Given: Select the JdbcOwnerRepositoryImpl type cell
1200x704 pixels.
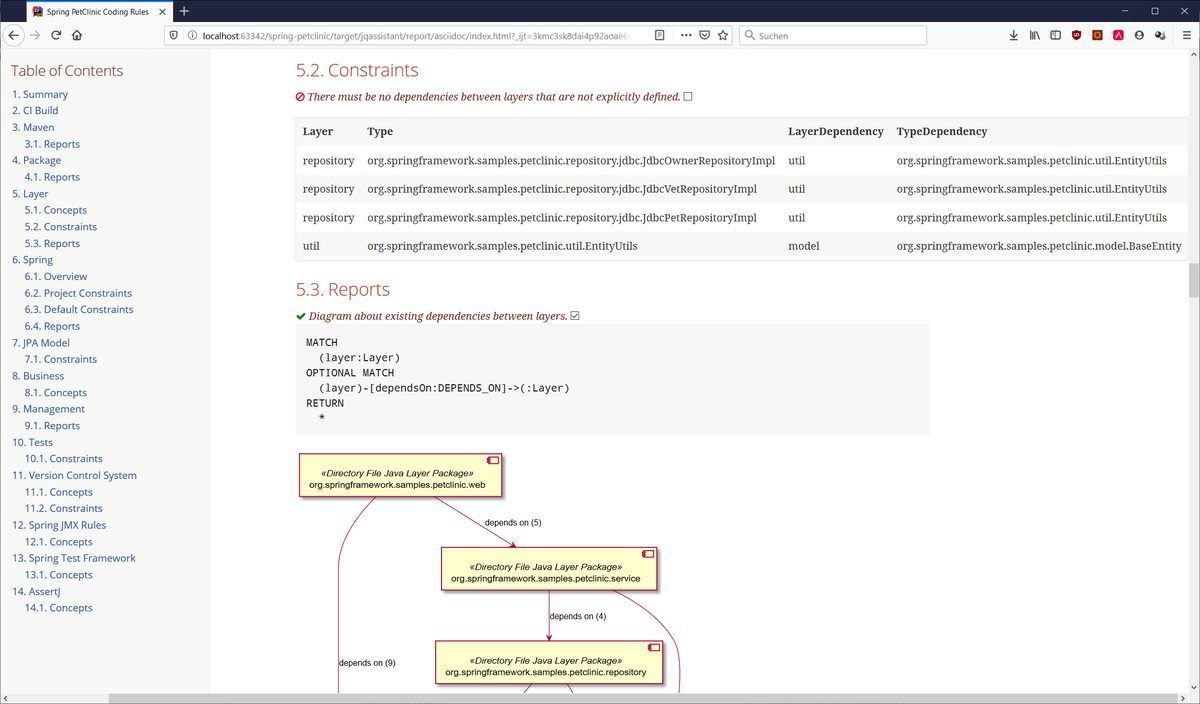Looking at the screenshot, I should (571, 160).
